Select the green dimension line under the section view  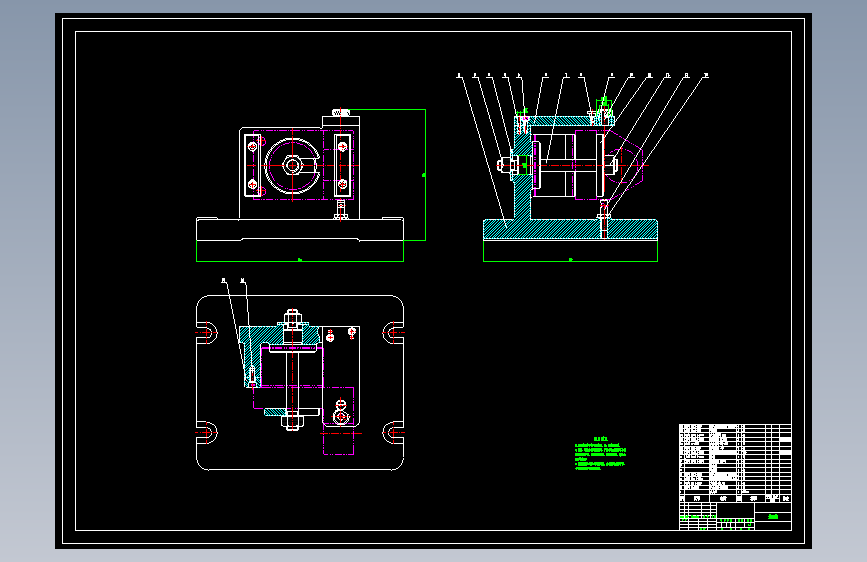[x=571, y=260]
